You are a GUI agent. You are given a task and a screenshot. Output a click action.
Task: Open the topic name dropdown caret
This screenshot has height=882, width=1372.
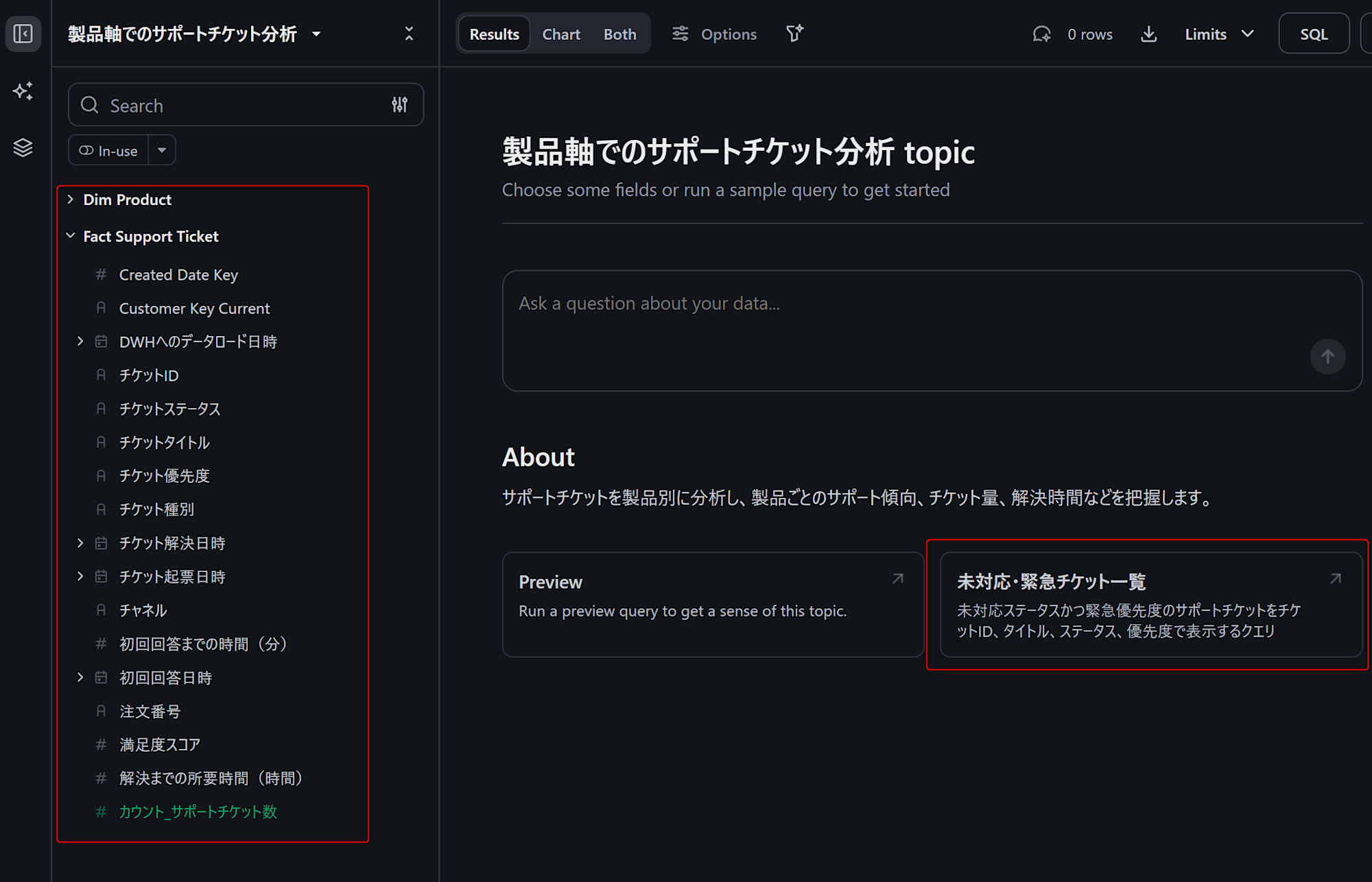[x=316, y=34]
